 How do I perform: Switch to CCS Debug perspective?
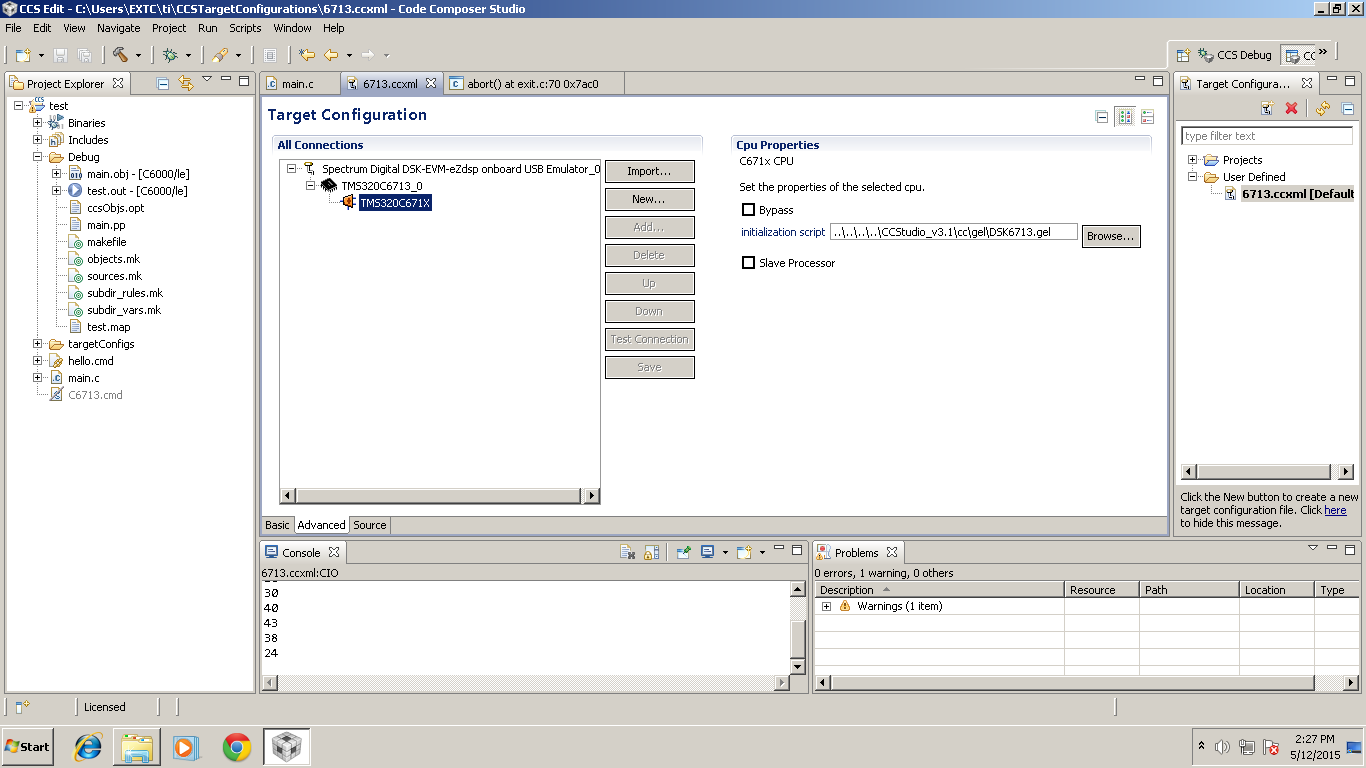click(1234, 55)
